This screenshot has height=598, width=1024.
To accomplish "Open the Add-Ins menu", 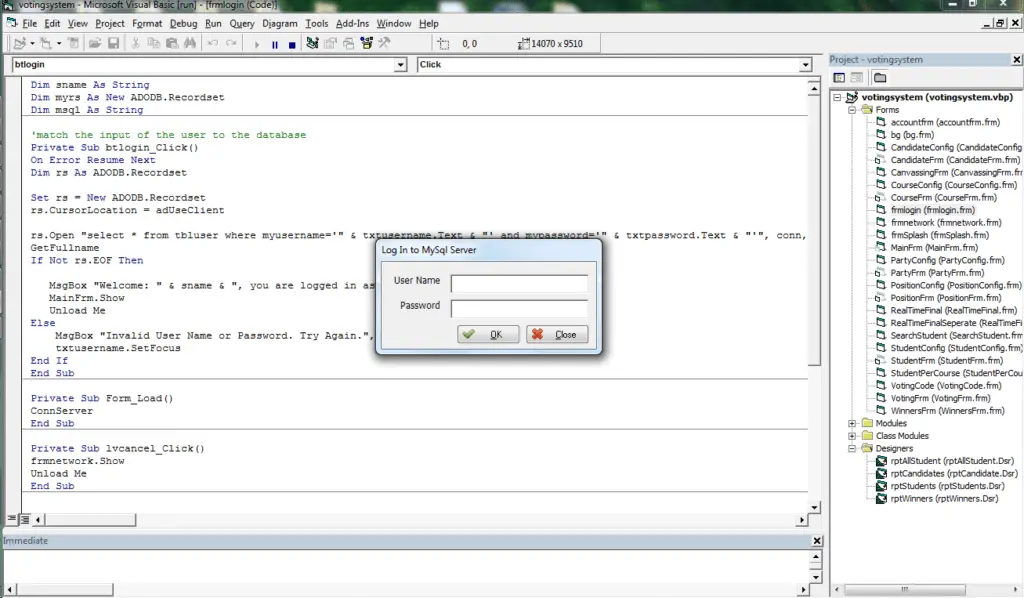I will (352, 23).
